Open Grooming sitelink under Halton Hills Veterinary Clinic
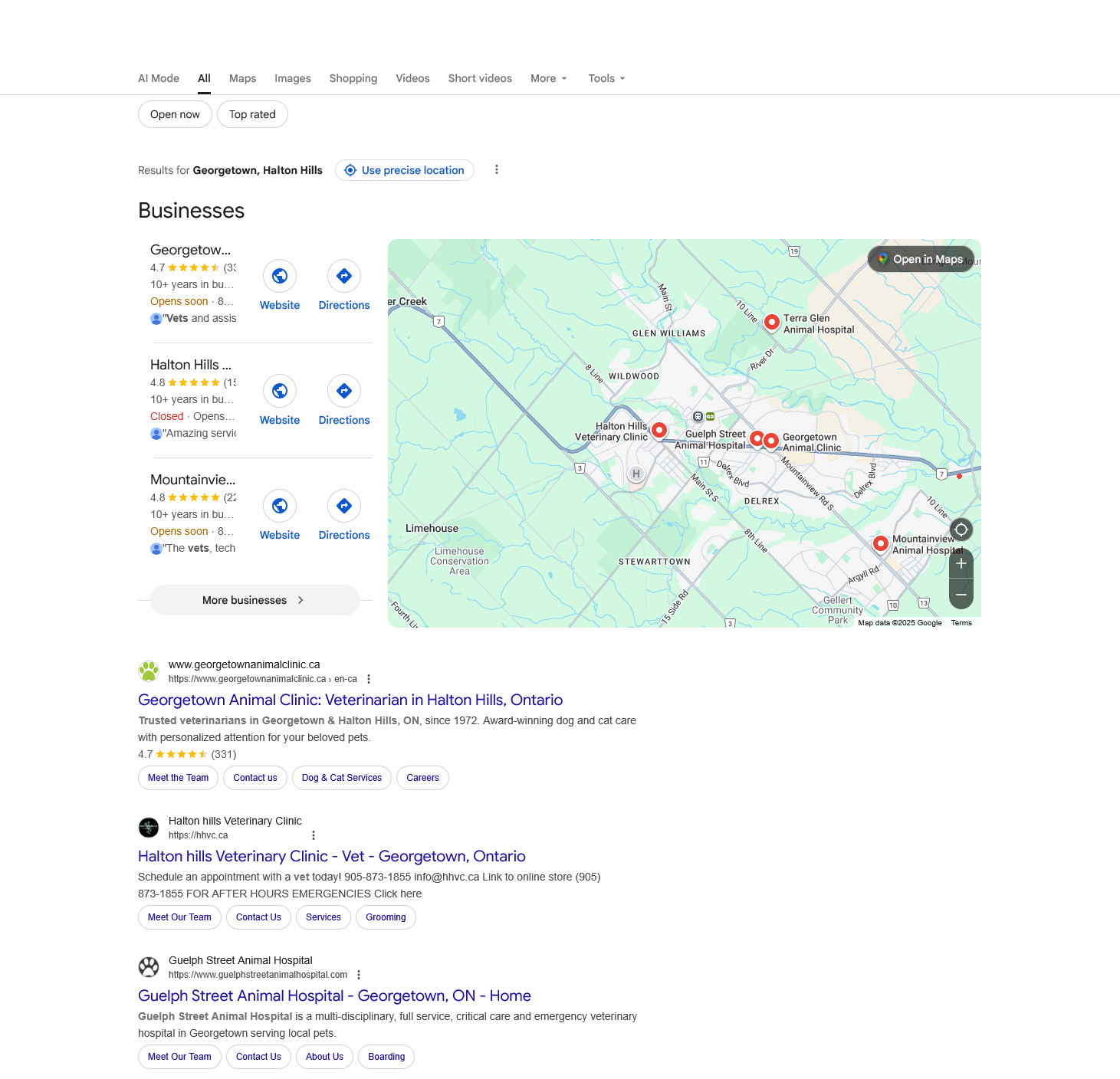 [x=386, y=917]
